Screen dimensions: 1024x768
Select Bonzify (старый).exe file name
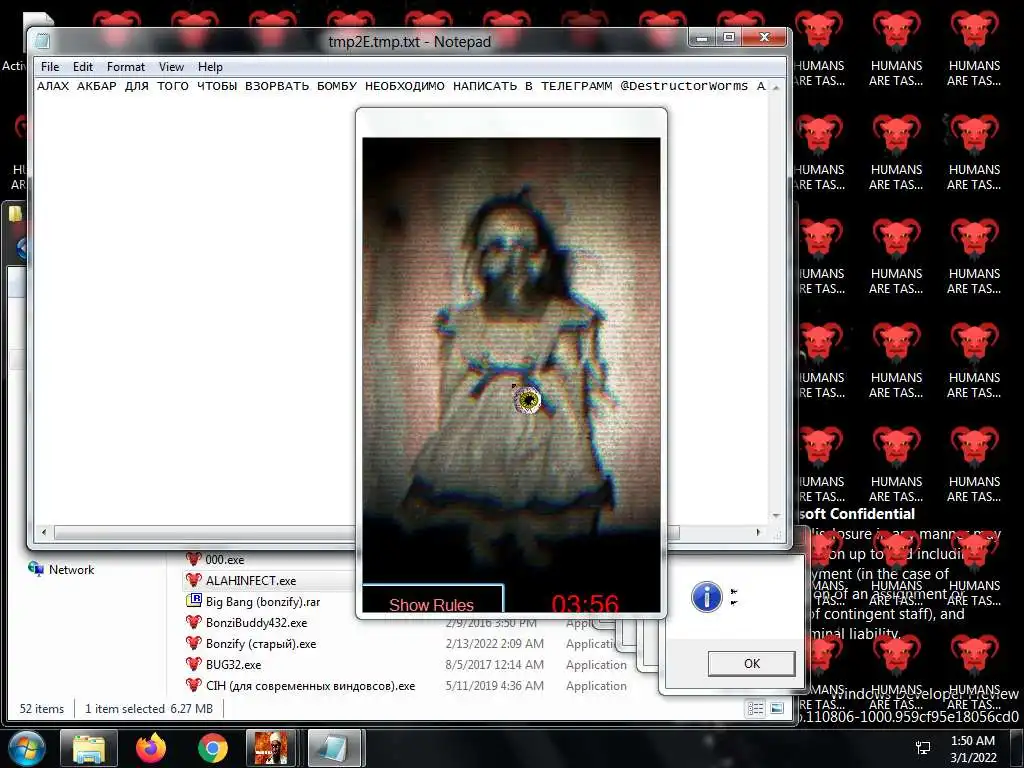(x=261, y=643)
